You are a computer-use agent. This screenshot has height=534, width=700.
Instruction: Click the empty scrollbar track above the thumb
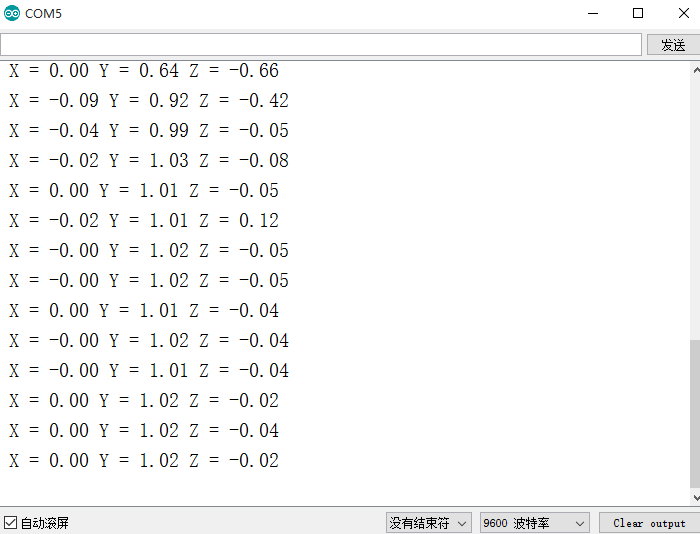pos(694,200)
